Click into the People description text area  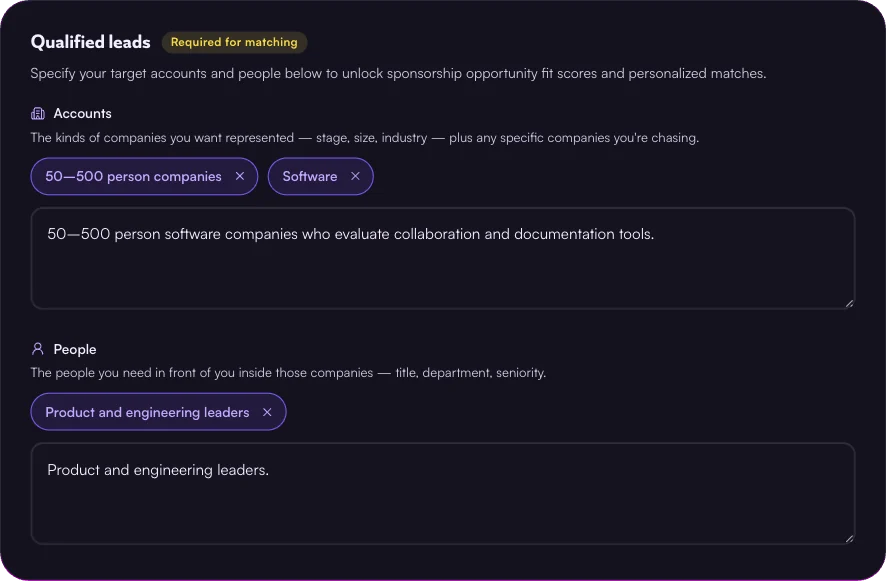coord(442,493)
